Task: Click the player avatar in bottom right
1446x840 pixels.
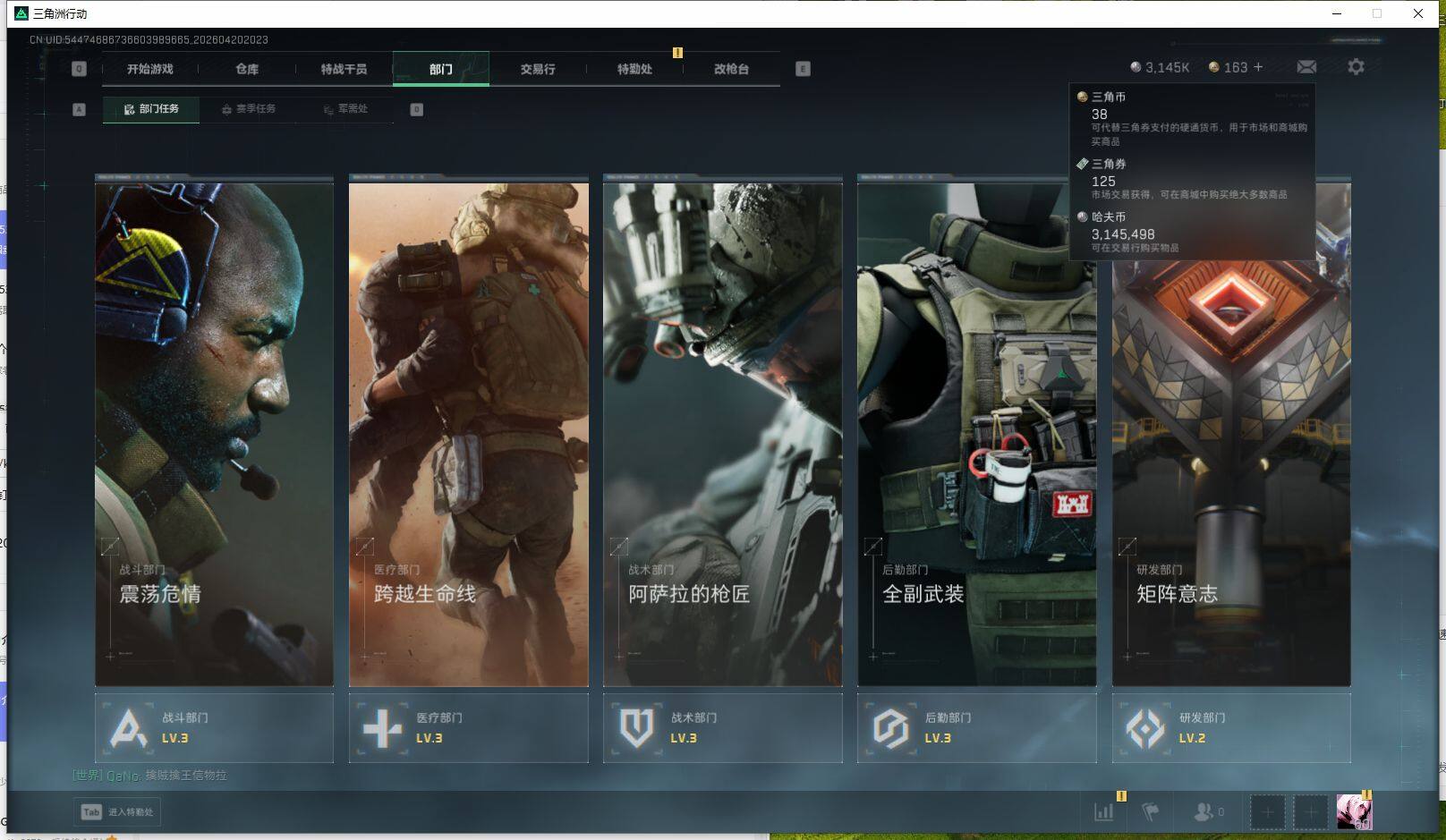Action: (1353, 811)
